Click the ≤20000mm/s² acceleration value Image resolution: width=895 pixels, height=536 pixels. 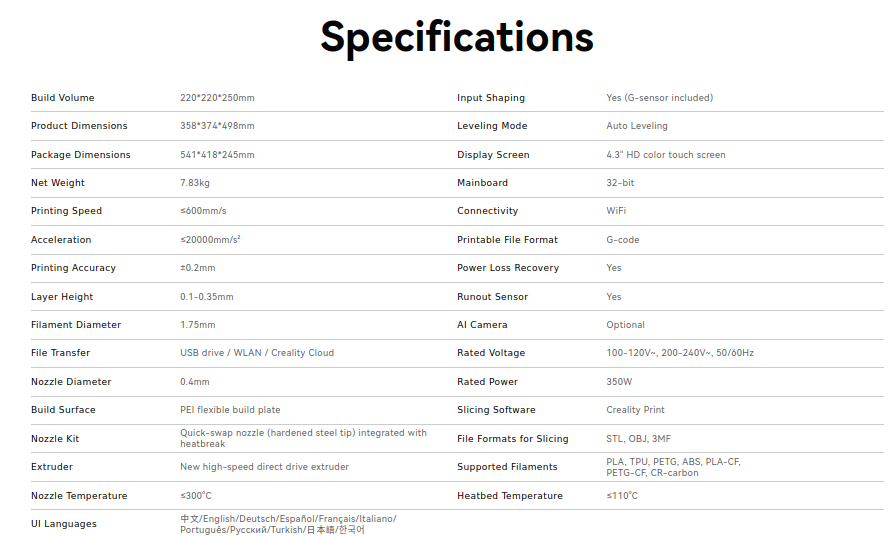210,240
